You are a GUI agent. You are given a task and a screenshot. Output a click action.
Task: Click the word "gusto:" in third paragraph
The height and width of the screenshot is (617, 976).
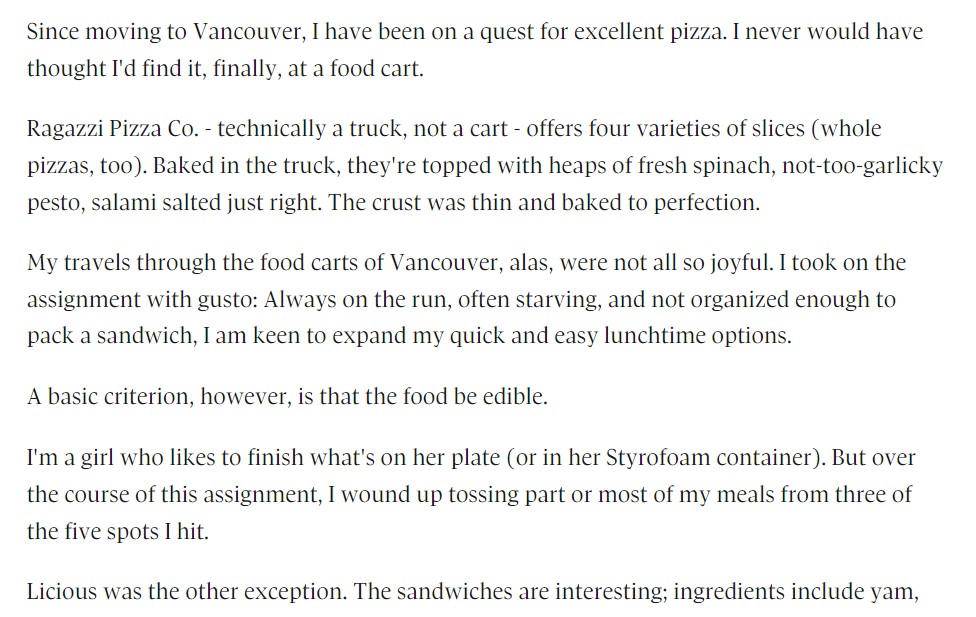tap(227, 300)
